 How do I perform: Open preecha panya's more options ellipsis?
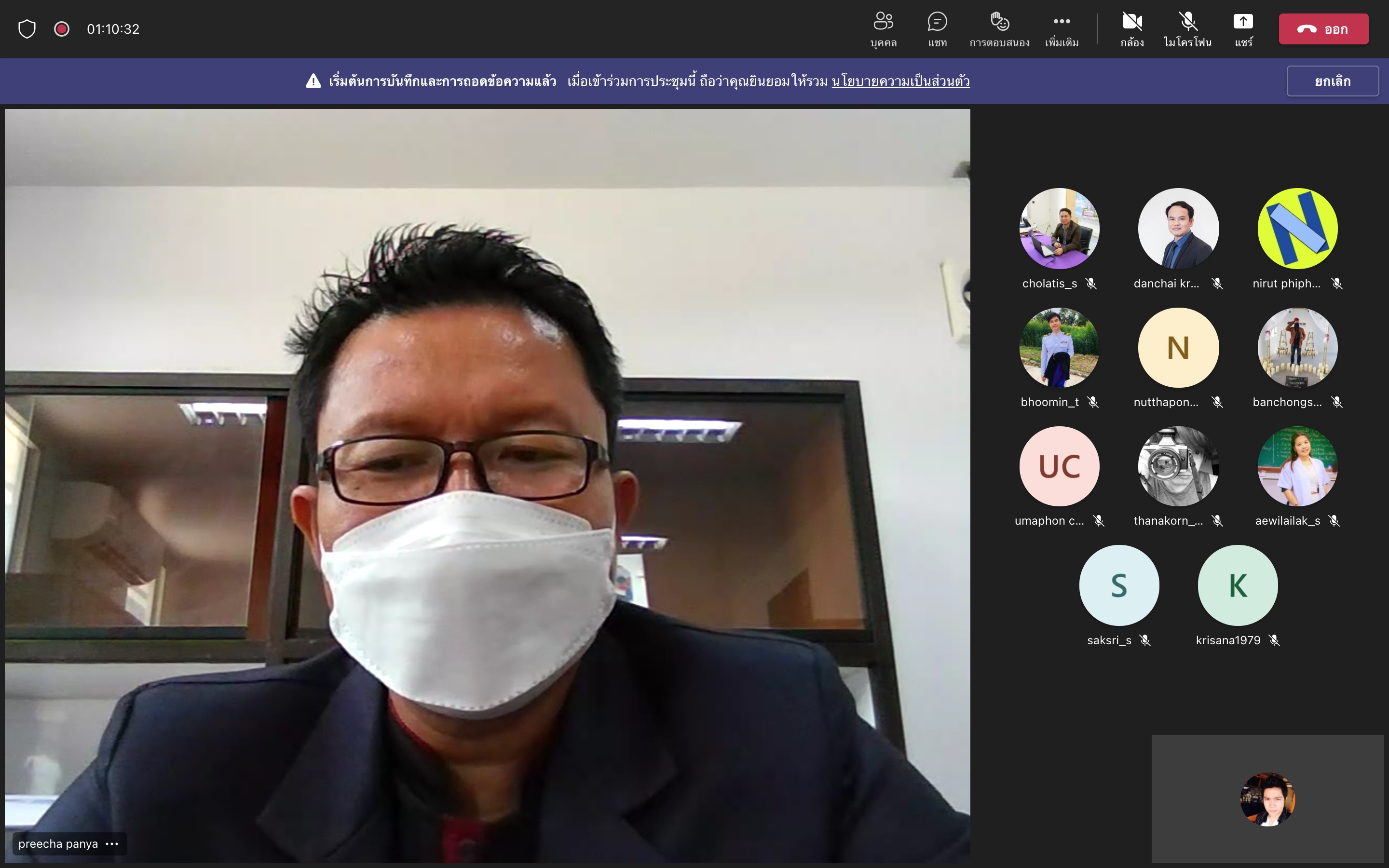click(x=112, y=844)
